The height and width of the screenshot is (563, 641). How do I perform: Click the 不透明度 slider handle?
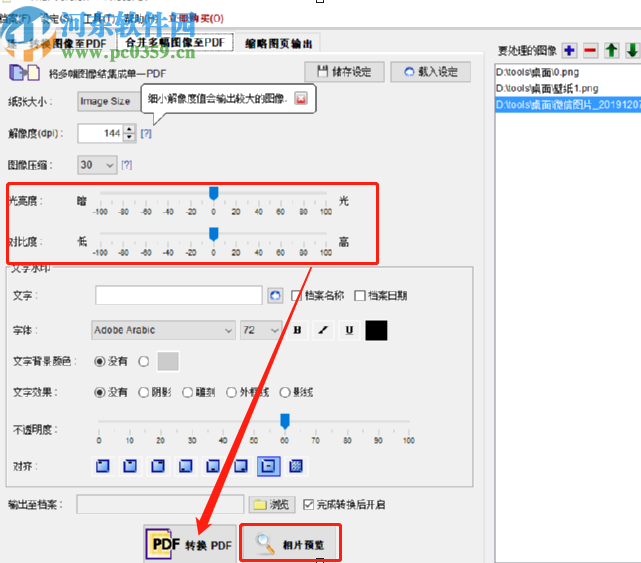[x=285, y=421]
